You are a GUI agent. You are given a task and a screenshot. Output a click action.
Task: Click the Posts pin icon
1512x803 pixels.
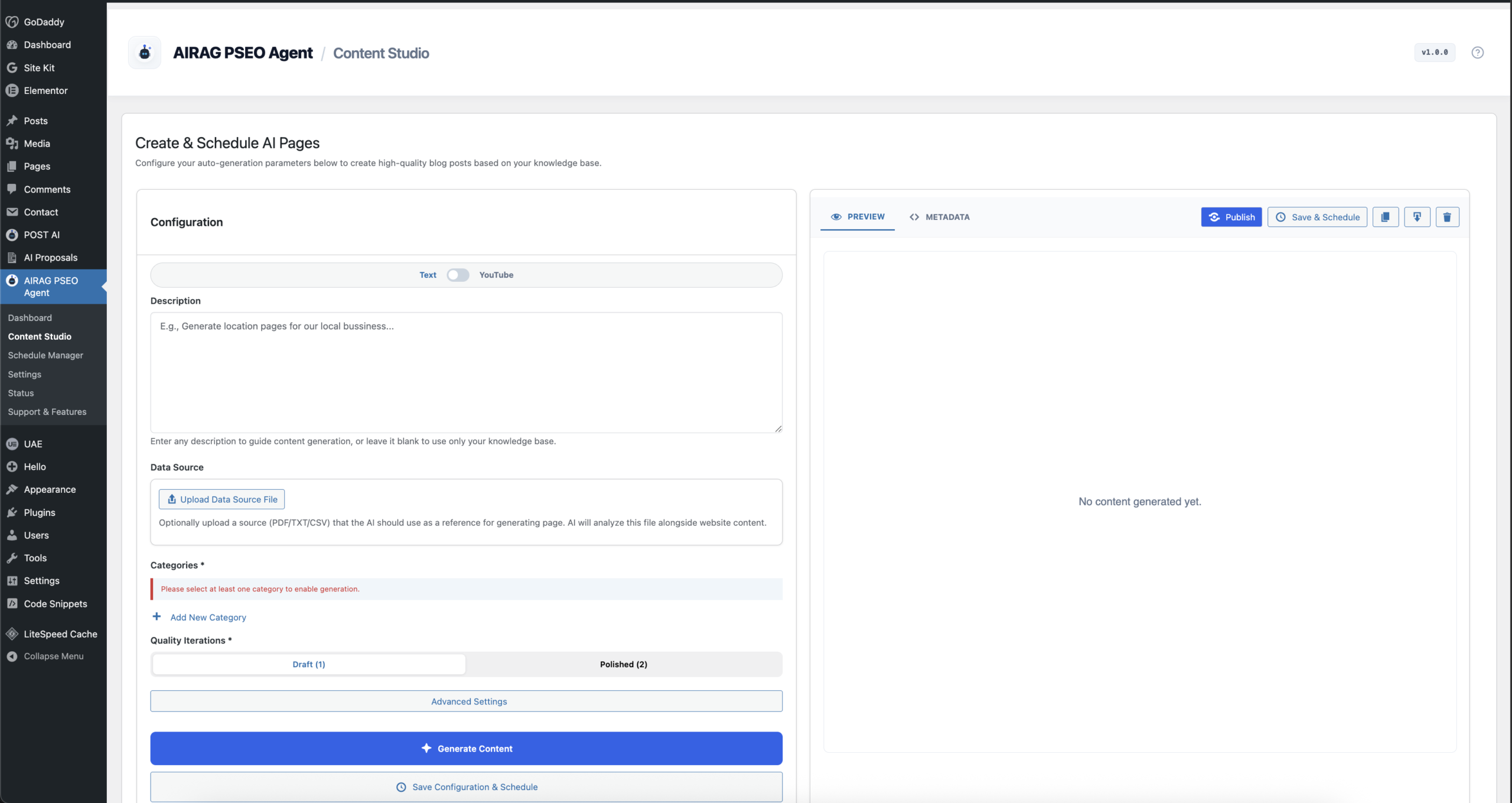[x=12, y=121]
